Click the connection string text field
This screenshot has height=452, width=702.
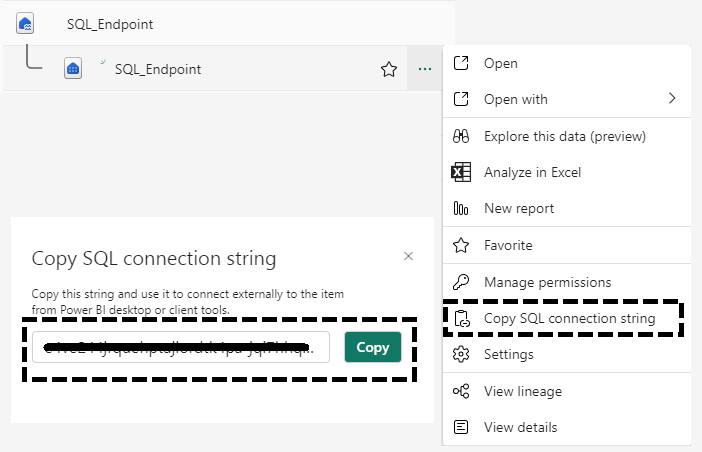(x=181, y=348)
